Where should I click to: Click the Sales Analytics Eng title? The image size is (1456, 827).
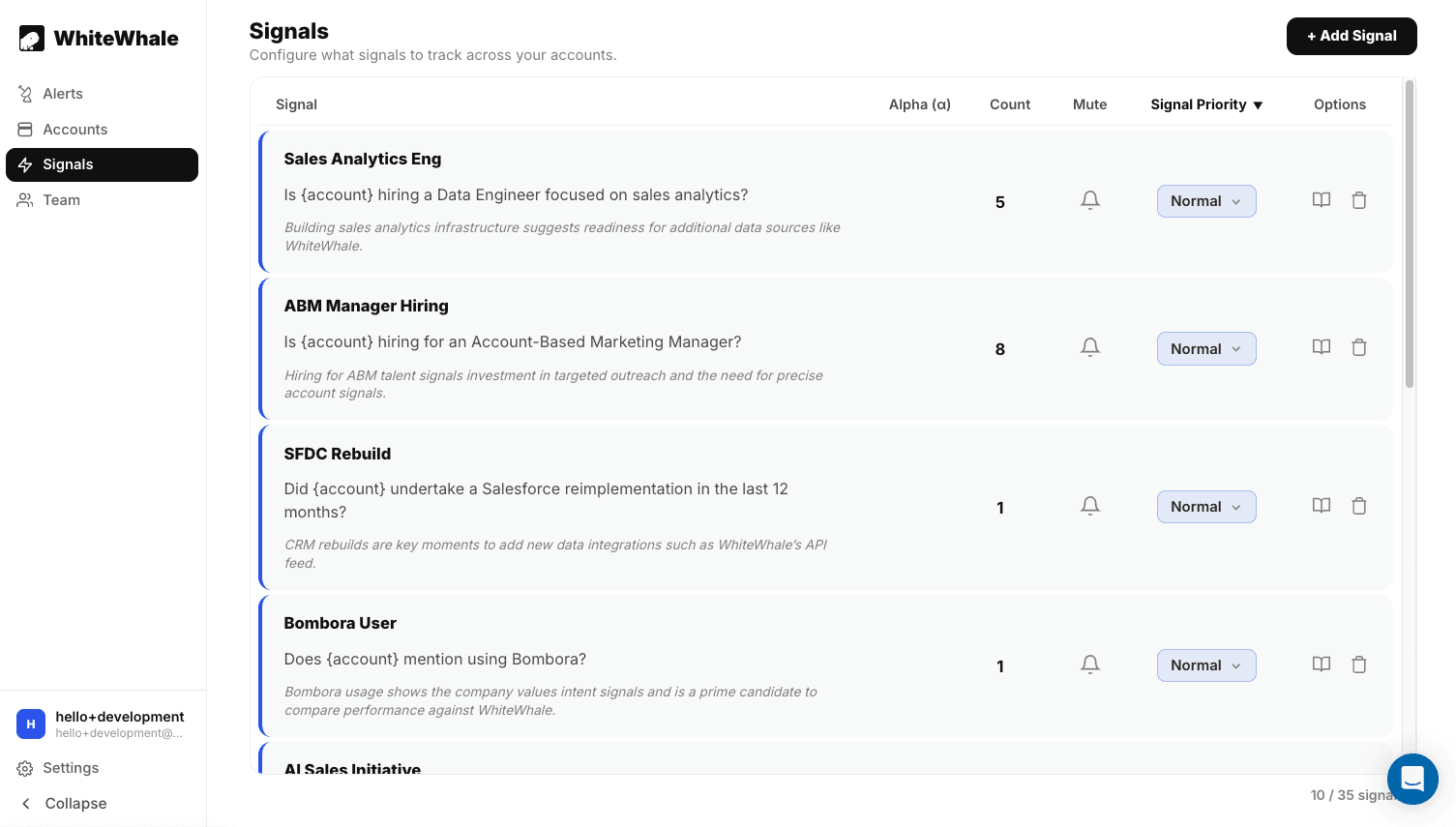[x=363, y=159]
